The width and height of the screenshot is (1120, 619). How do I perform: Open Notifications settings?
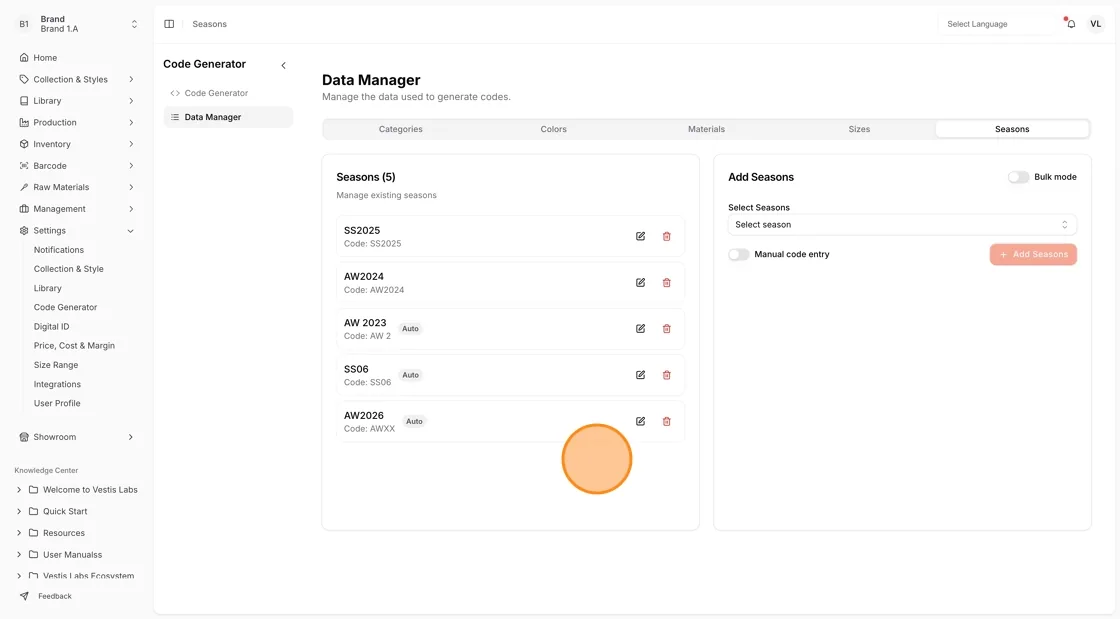tap(59, 250)
